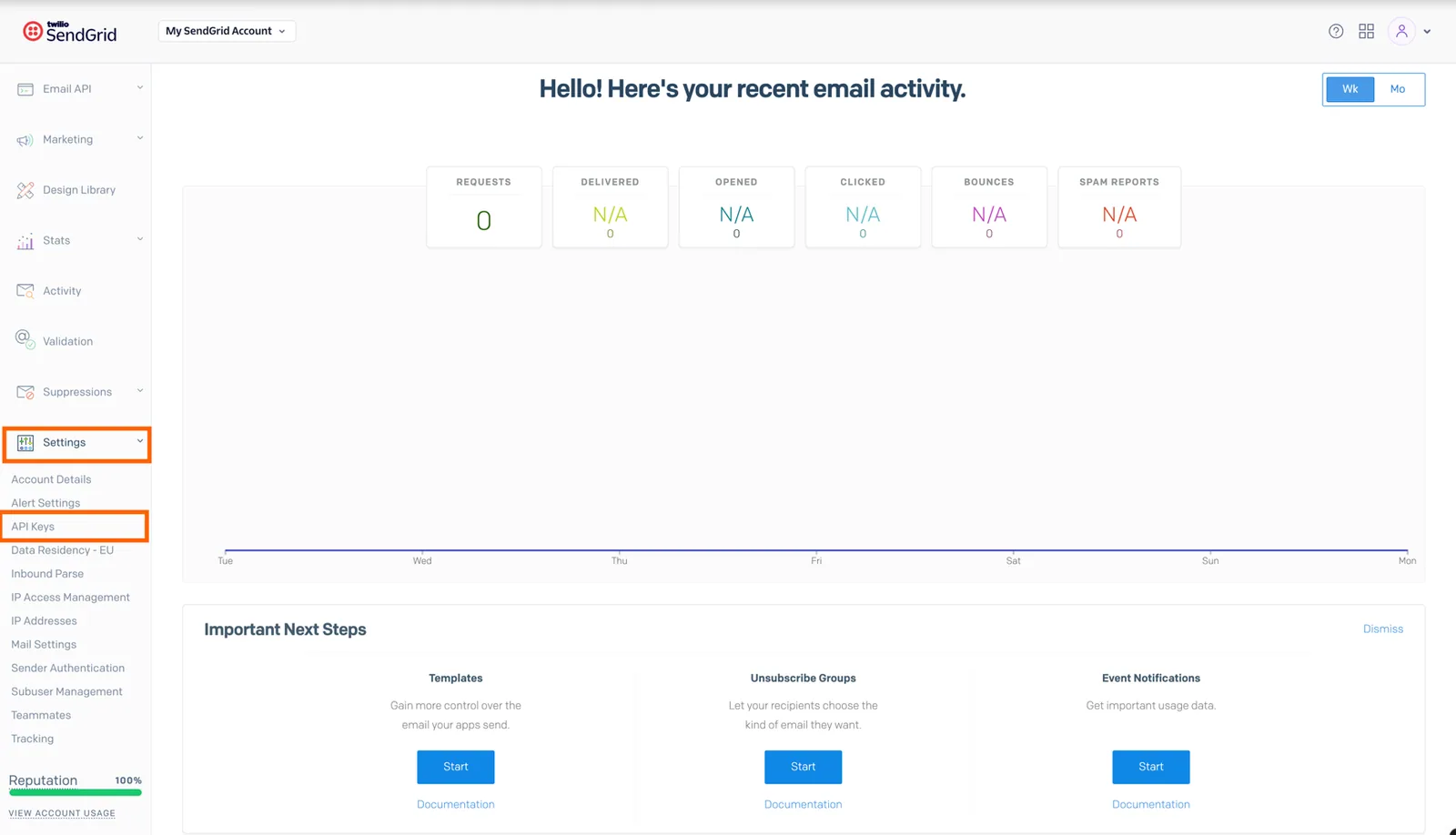Expand the Marketing chevron
The width and height of the screenshot is (1456, 835).
(x=140, y=138)
